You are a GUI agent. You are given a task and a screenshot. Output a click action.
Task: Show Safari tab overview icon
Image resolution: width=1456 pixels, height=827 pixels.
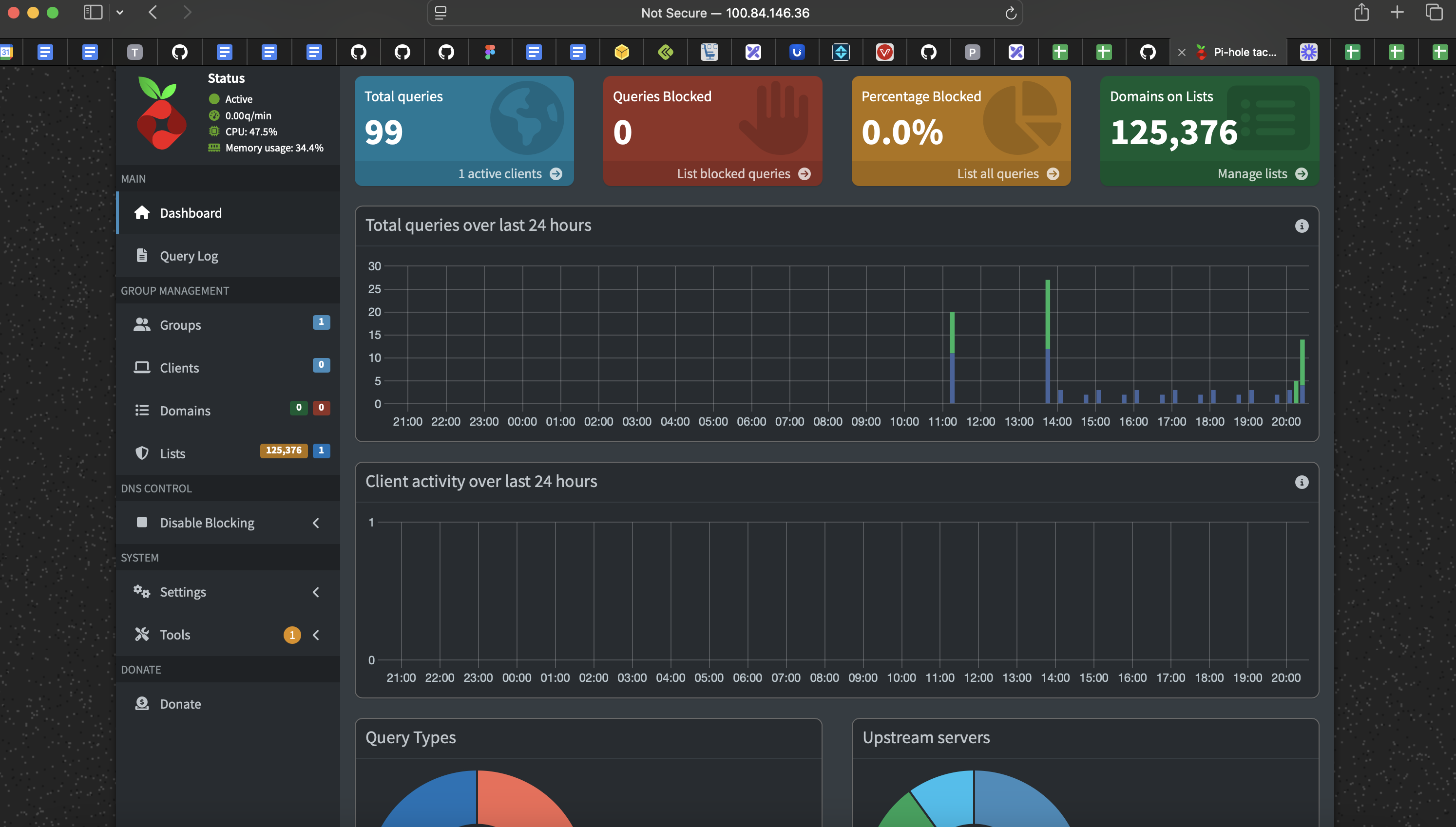click(x=1435, y=13)
